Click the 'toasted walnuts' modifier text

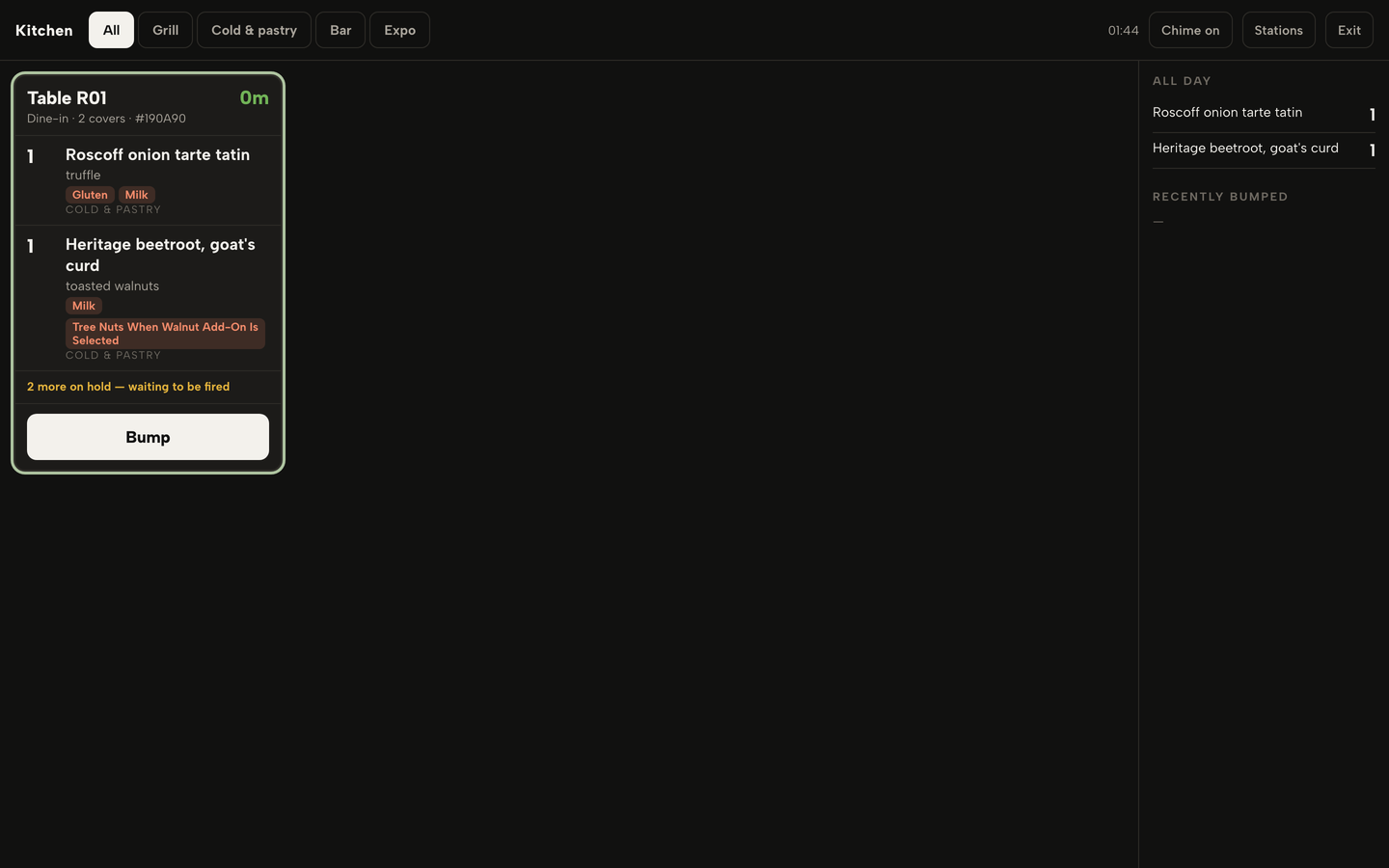[112, 285]
